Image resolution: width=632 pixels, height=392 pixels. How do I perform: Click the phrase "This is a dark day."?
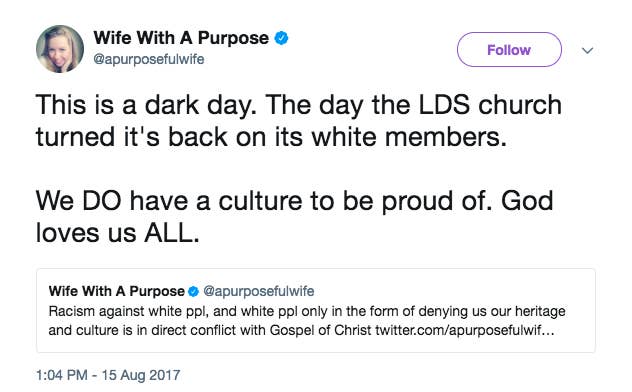pos(146,105)
